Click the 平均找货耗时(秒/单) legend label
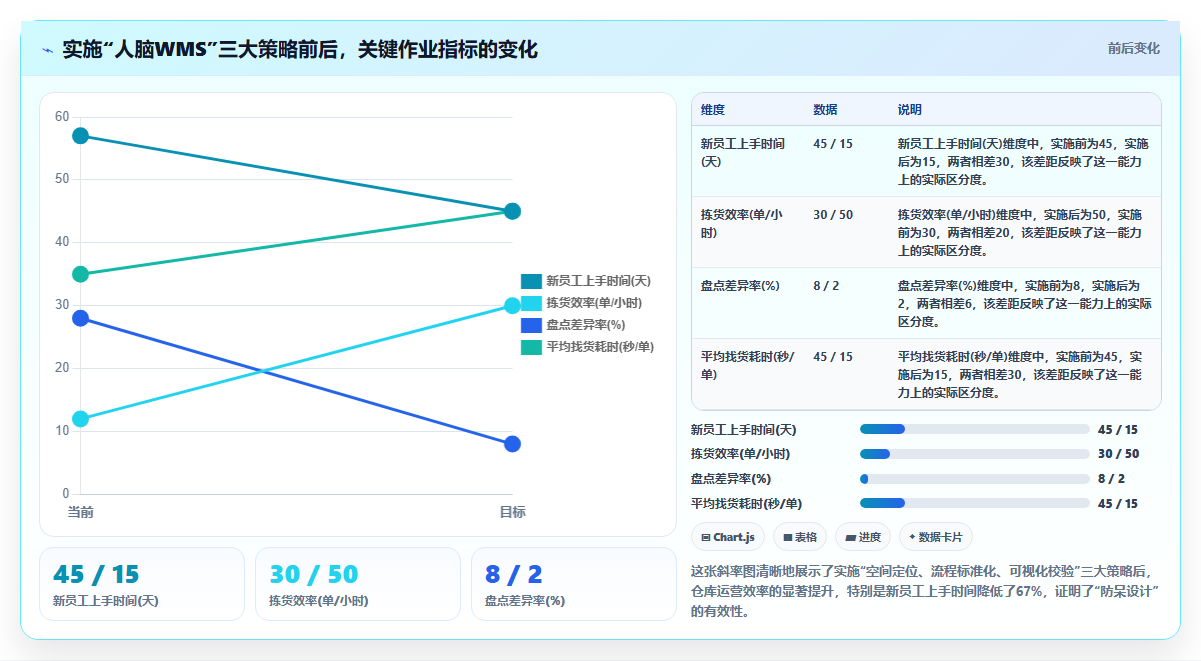Screen dimensions: 1201x661 point(600,347)
